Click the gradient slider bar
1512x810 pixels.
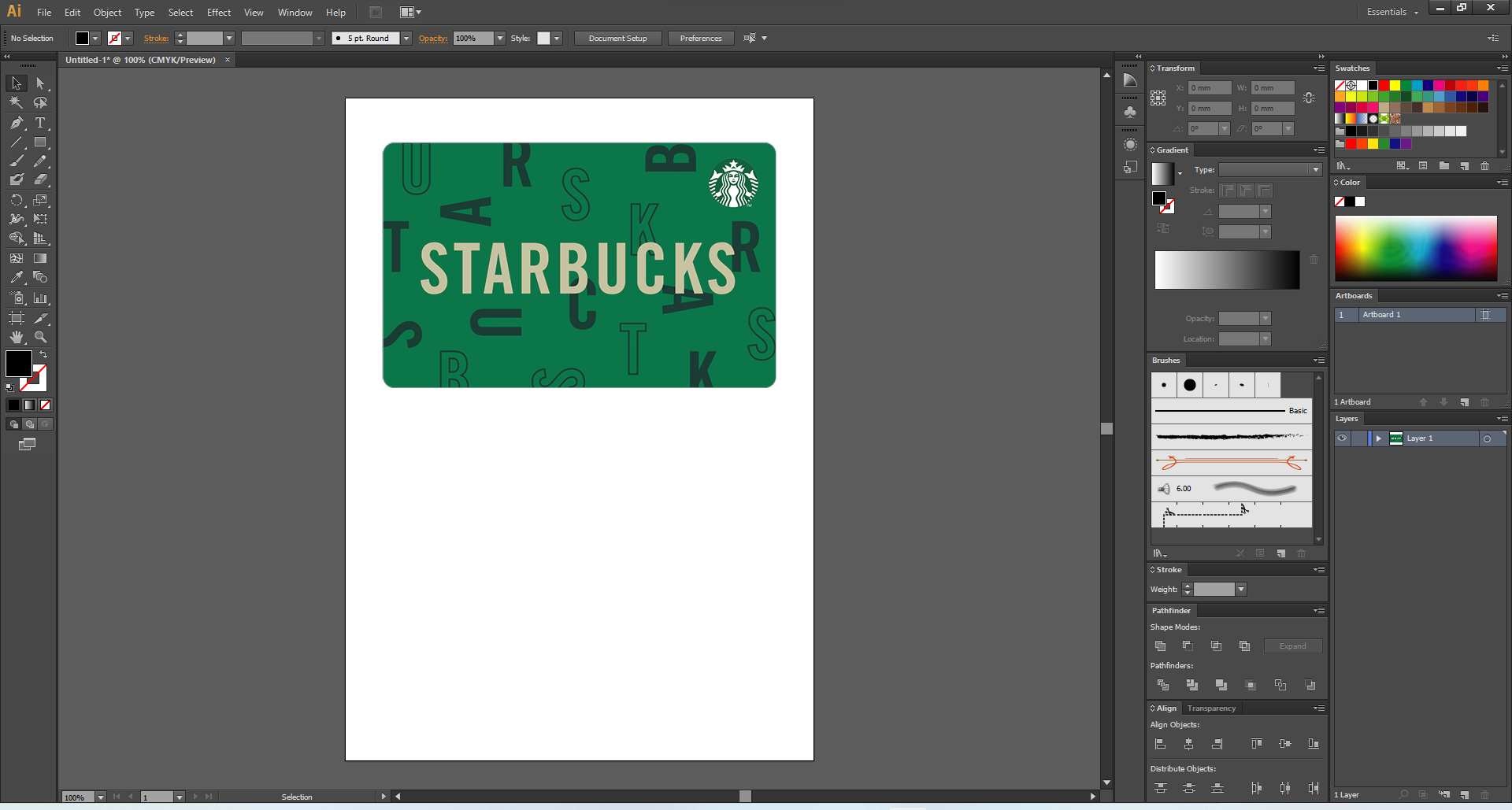[1227, 270]
